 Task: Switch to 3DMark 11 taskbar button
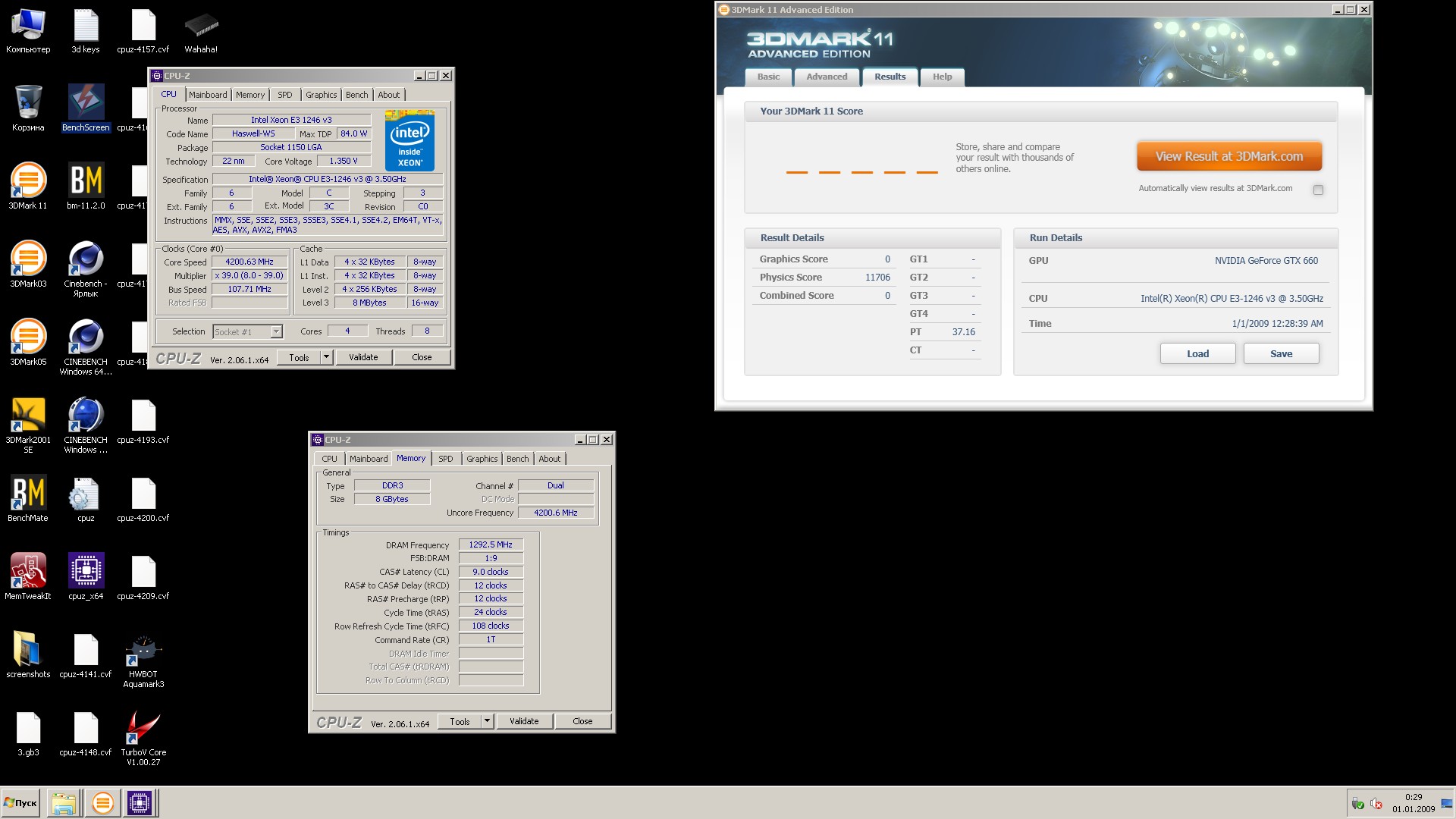coord(102,802)
